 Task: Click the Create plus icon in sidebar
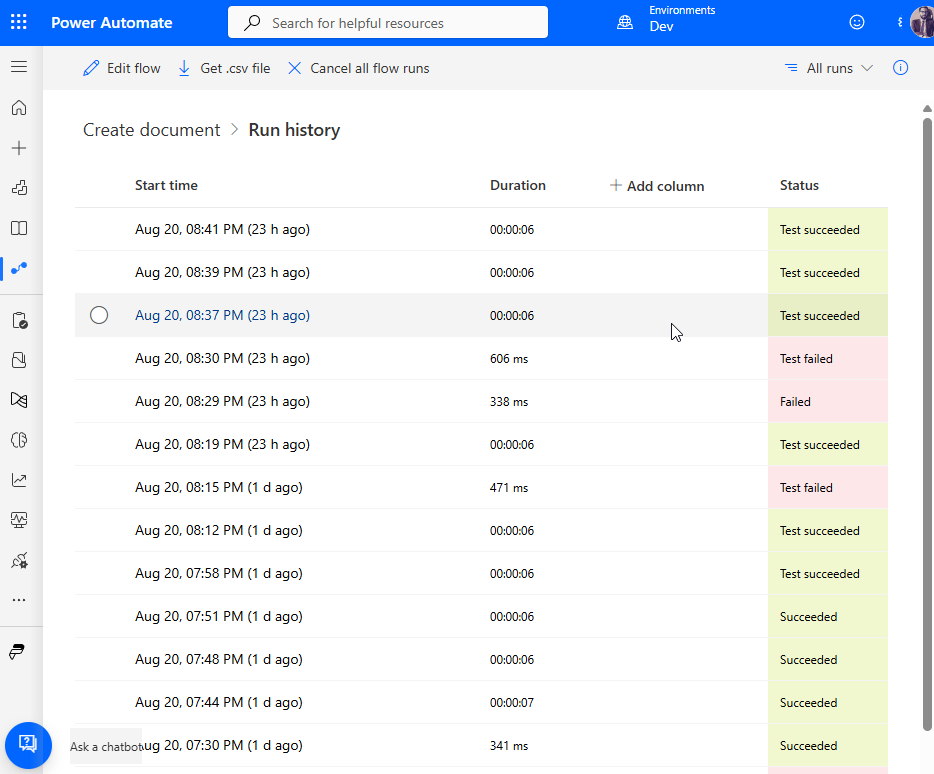pos(19,148)
